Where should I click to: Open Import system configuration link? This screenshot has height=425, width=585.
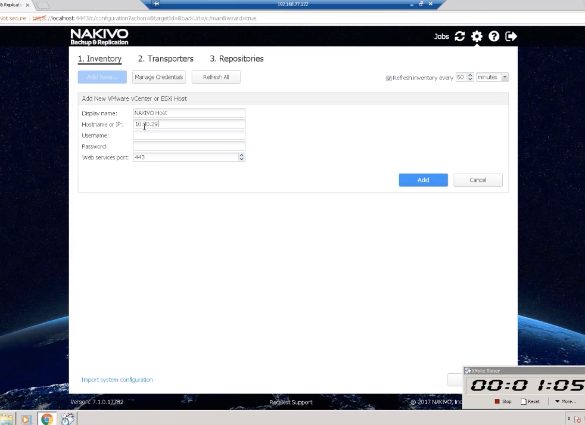[117, 379]
